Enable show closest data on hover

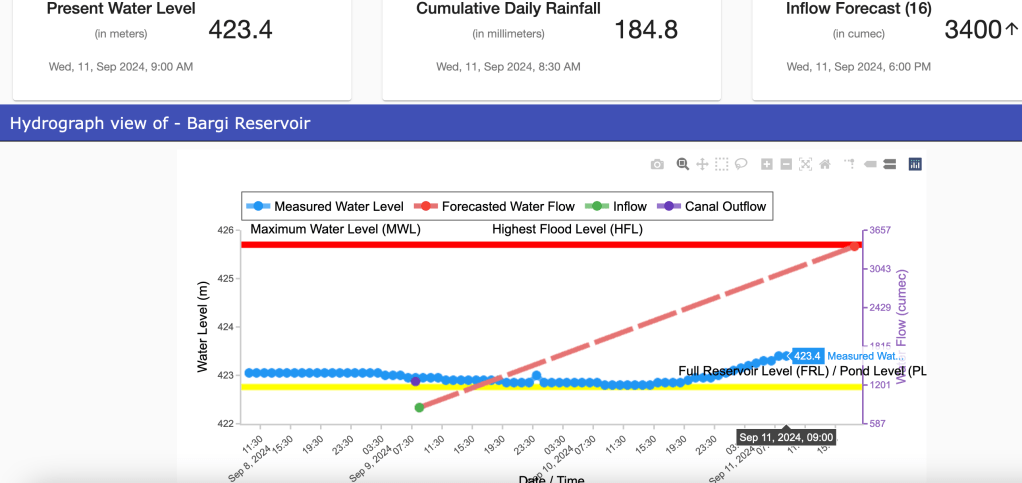870,164
